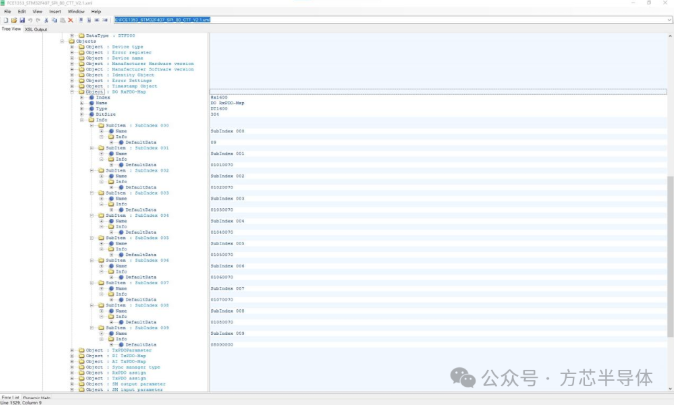The height and width of the screenshot is (408, 675).
Task: Click the folder icon beside Error register object
Action: coord(81,53)
